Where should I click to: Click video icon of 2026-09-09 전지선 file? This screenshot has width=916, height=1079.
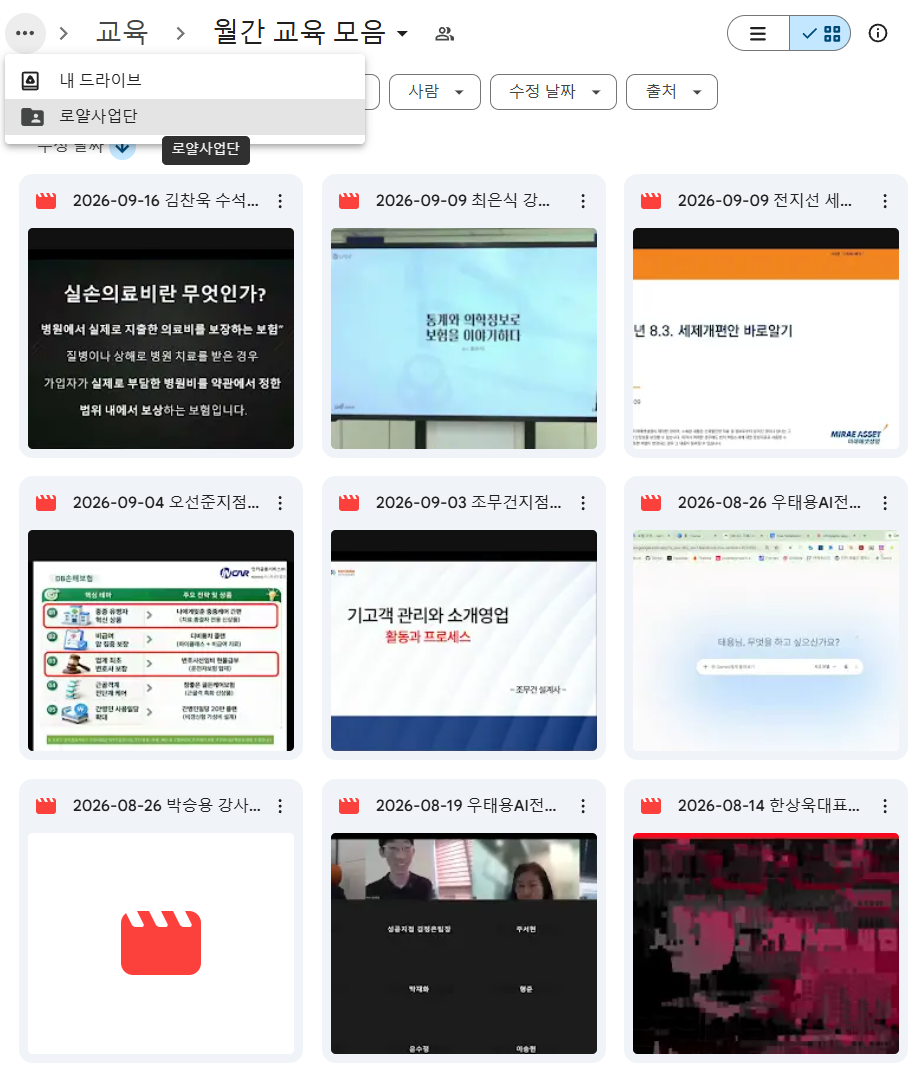click(651, 201)
